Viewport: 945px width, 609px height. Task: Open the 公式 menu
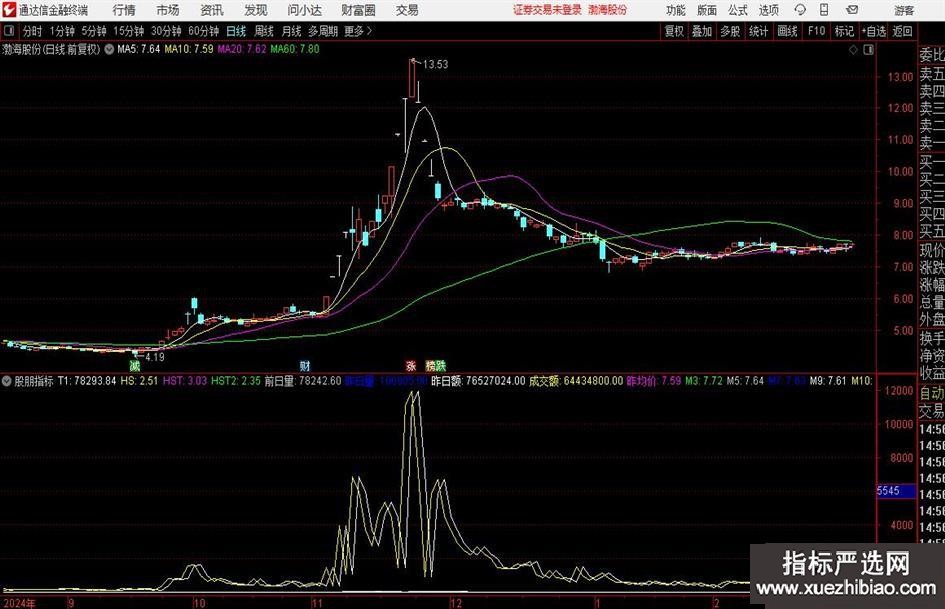(737, 10)
